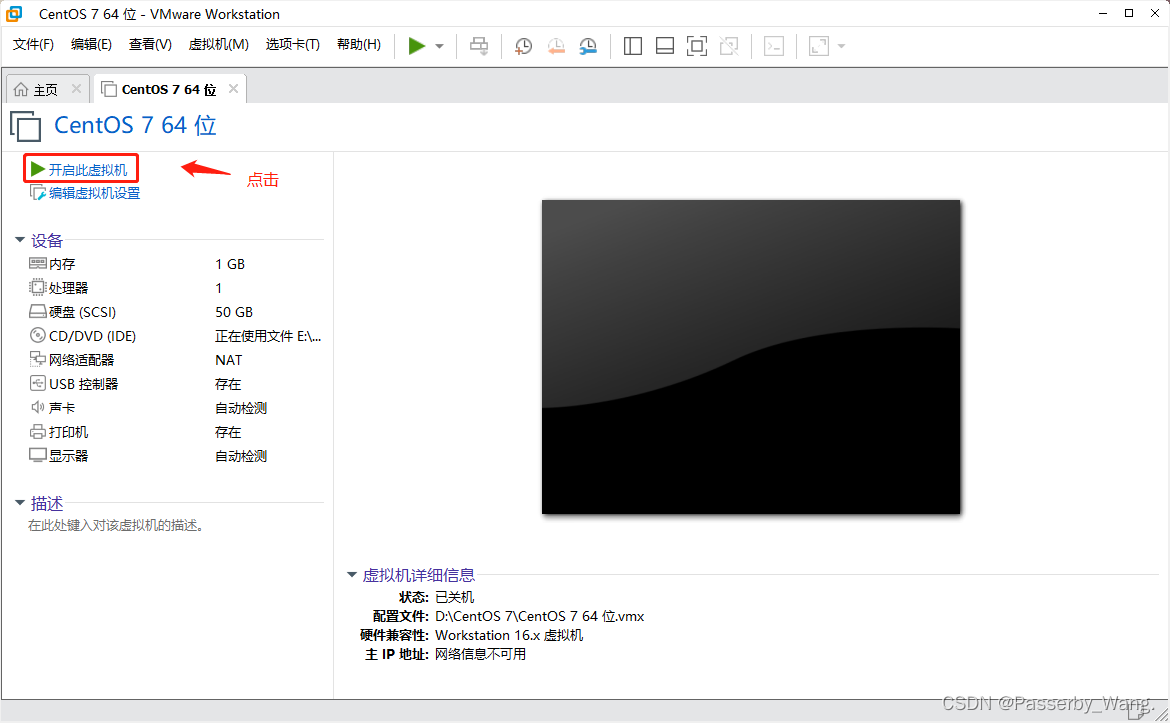1170x723 pixels.
Task: Click the network adapter icon
Action: 37,359
